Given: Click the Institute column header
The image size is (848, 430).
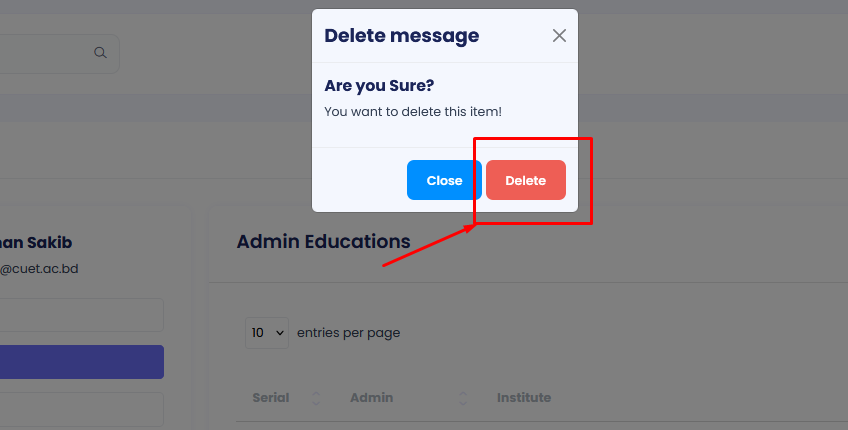Looking at the screenshot, I should (524, 398).
